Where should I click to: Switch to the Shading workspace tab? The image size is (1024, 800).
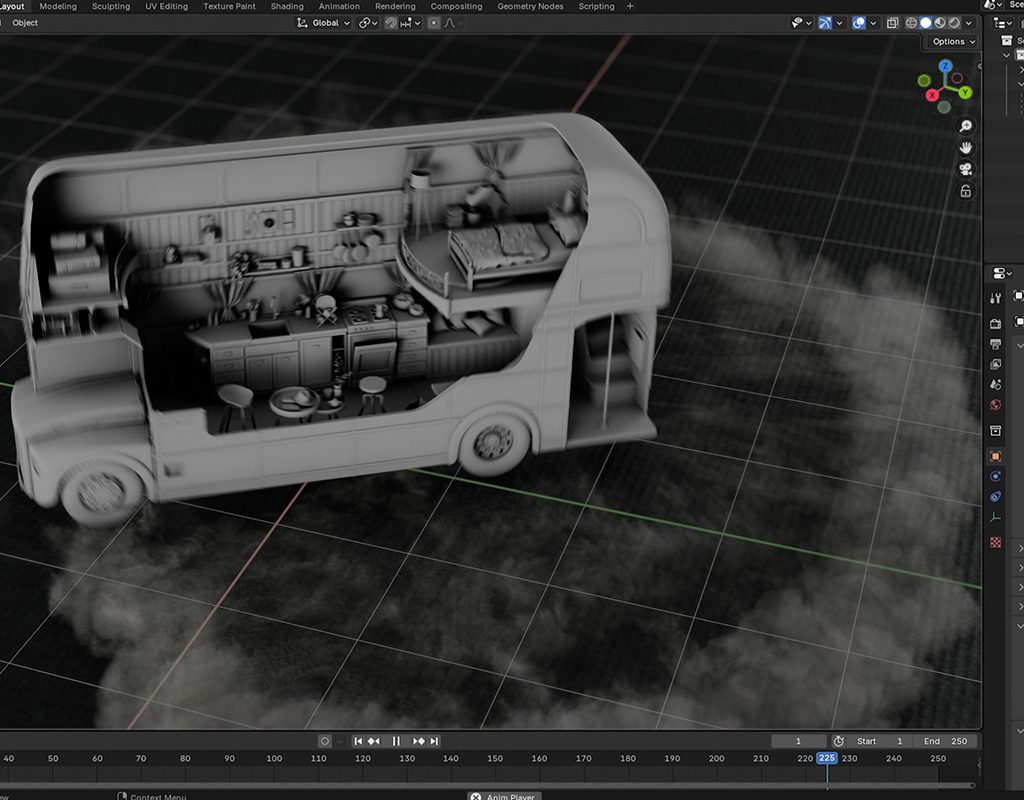pos(287,6)
